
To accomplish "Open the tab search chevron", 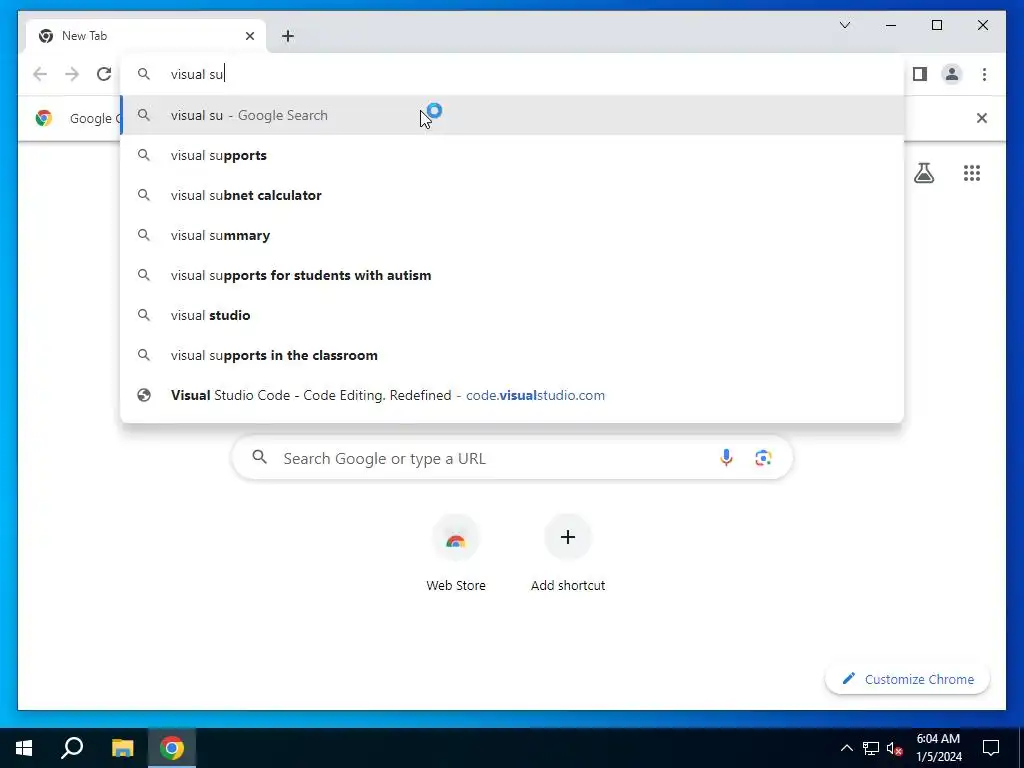I will point(844,25).
